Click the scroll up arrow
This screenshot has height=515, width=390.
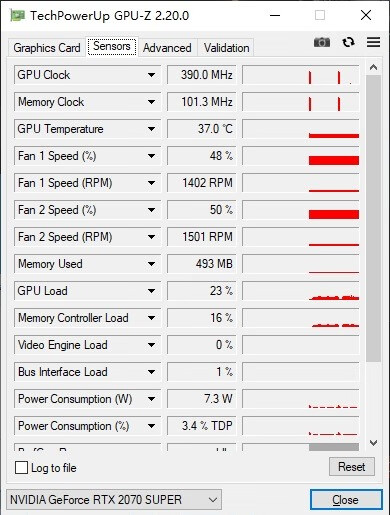pyautogui.click(x=373, y=67)
